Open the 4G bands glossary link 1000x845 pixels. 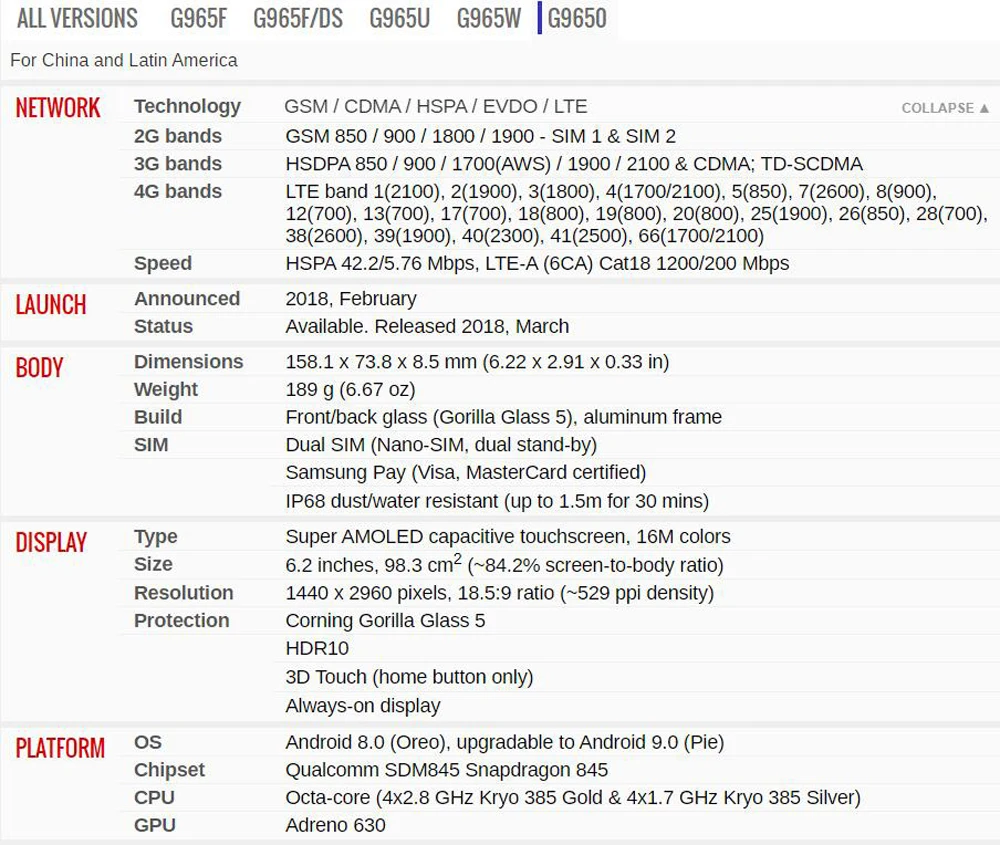178,191
